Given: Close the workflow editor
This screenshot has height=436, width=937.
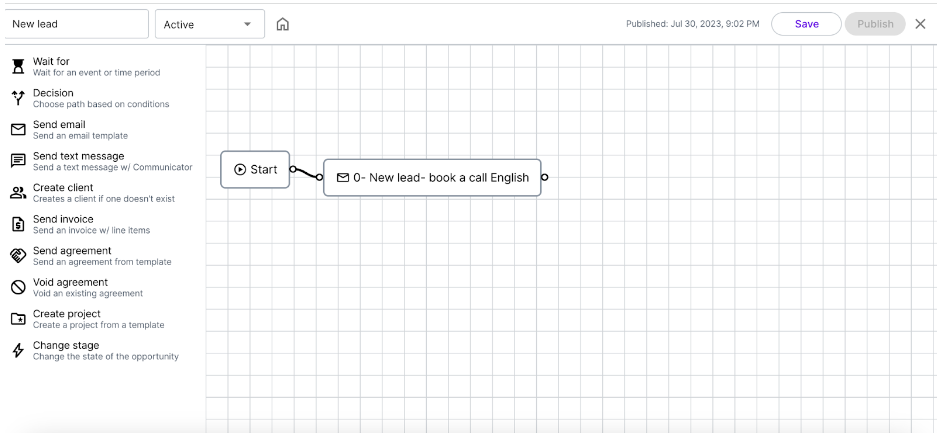Looking at the screenshot, I should 920,24.
